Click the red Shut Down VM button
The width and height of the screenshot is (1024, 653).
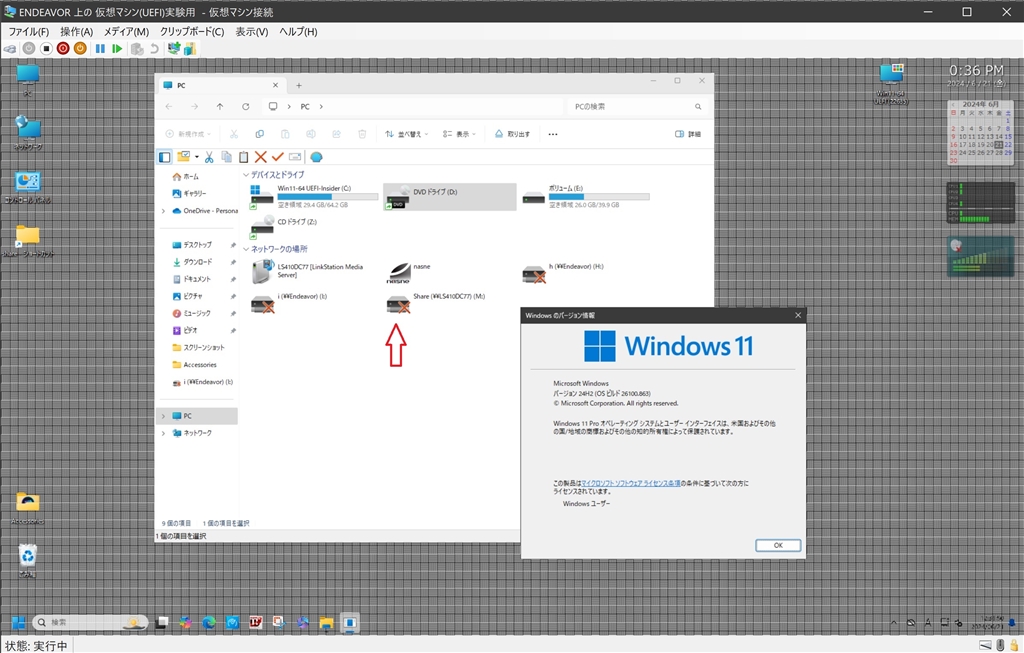[63, 49]
